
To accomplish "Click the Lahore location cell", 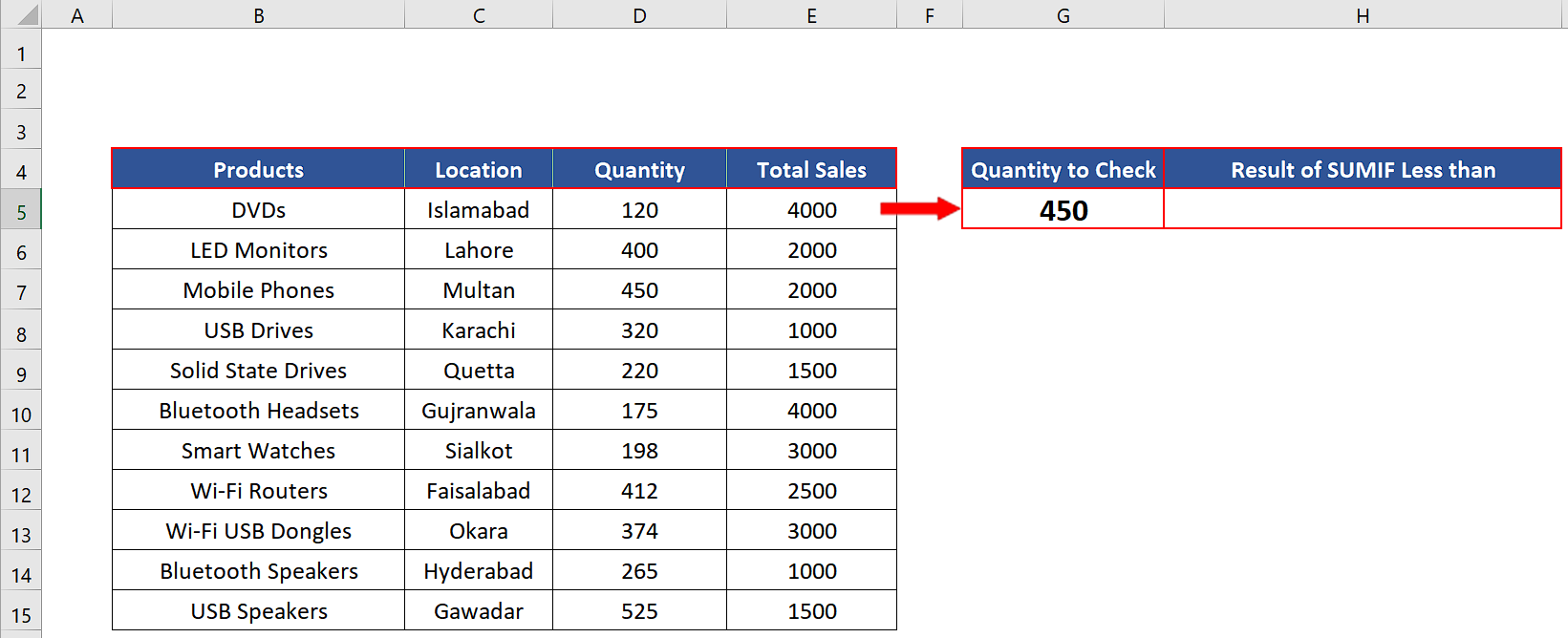I will (x=479, y=249).
